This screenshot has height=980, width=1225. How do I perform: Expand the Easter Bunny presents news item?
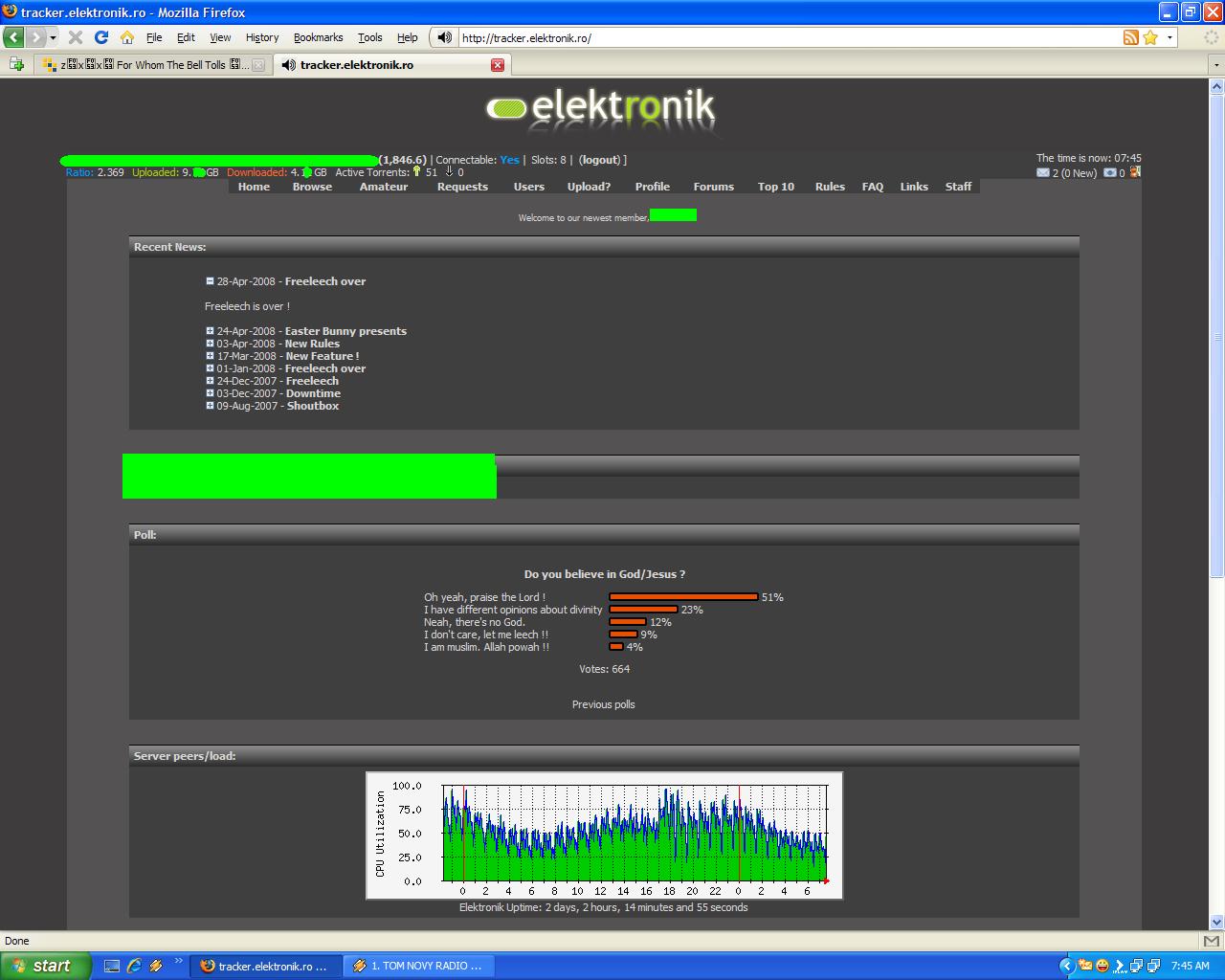click(x=210, y=331)
